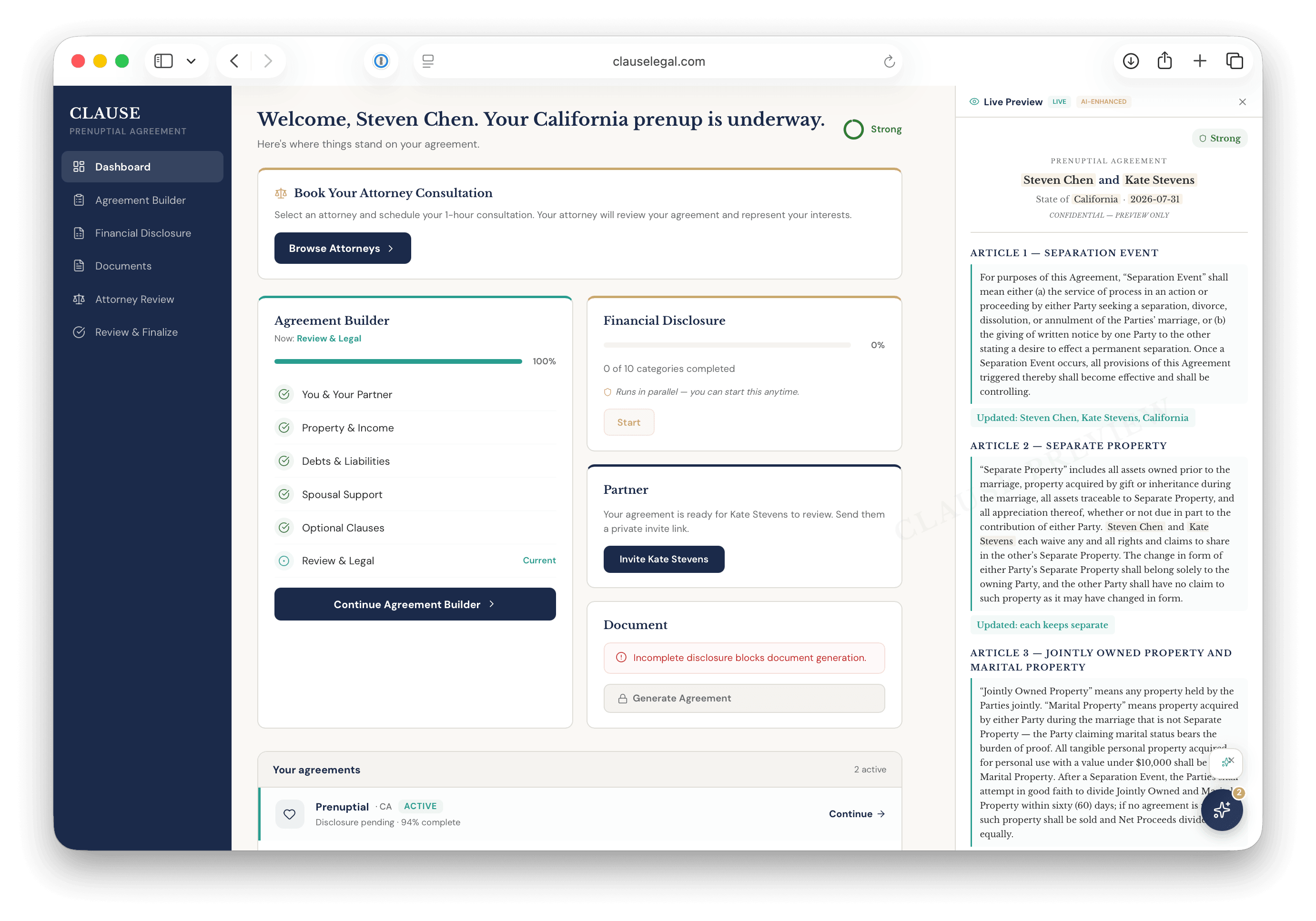Toggle the Safari sidebar button
The width and height of the screenshot is (1316, 921).
[x=163, y=60]
